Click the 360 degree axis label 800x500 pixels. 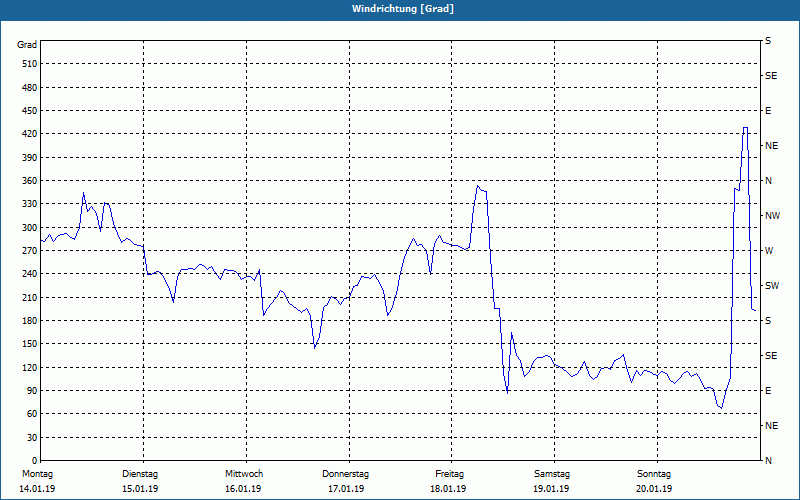point(30,181)
